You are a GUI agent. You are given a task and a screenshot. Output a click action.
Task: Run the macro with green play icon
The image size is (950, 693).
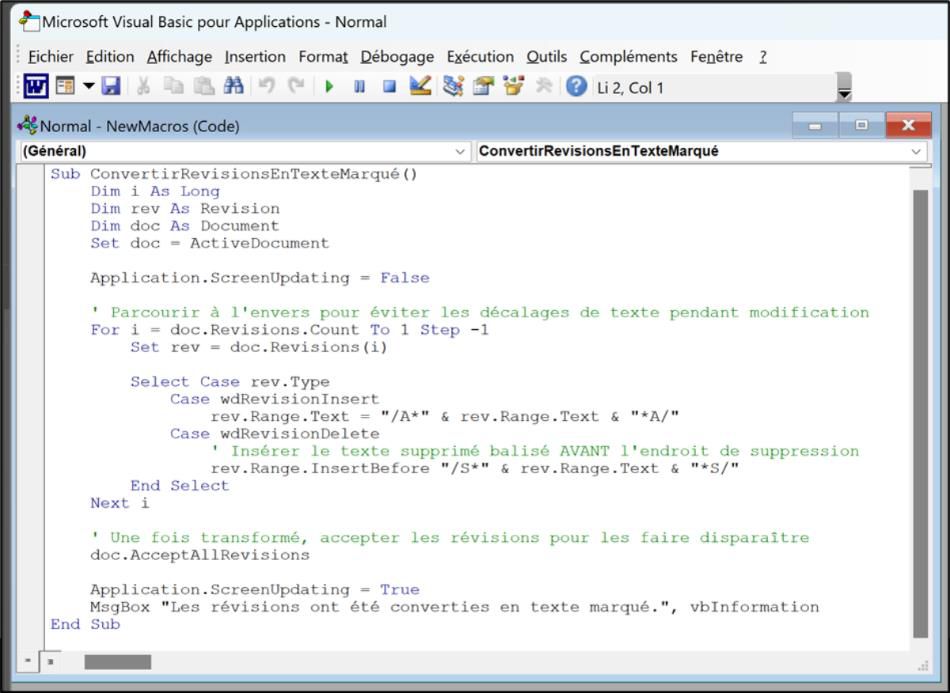point(329,87)
